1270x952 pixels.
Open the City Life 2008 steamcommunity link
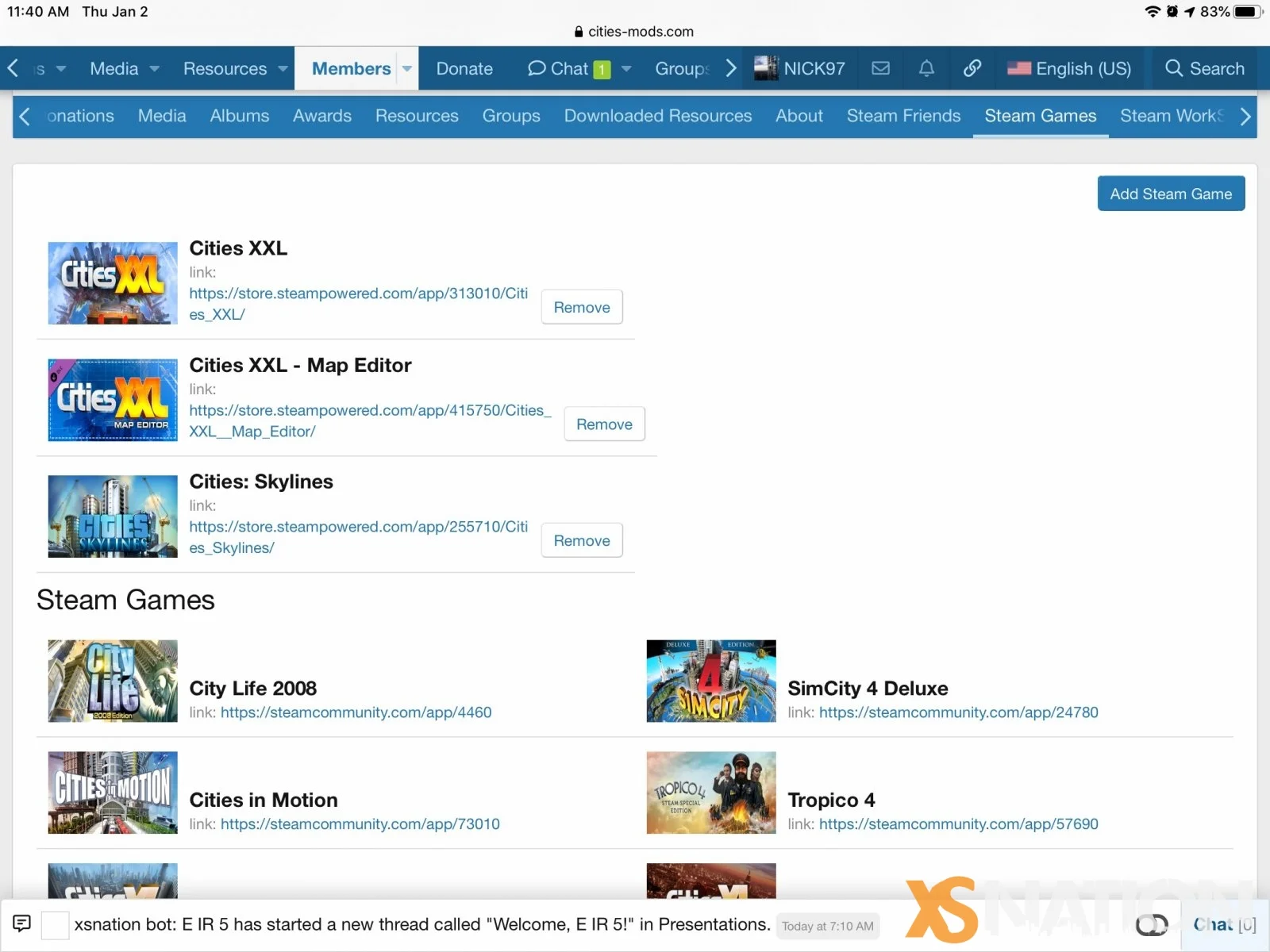(x=356, y=712)
